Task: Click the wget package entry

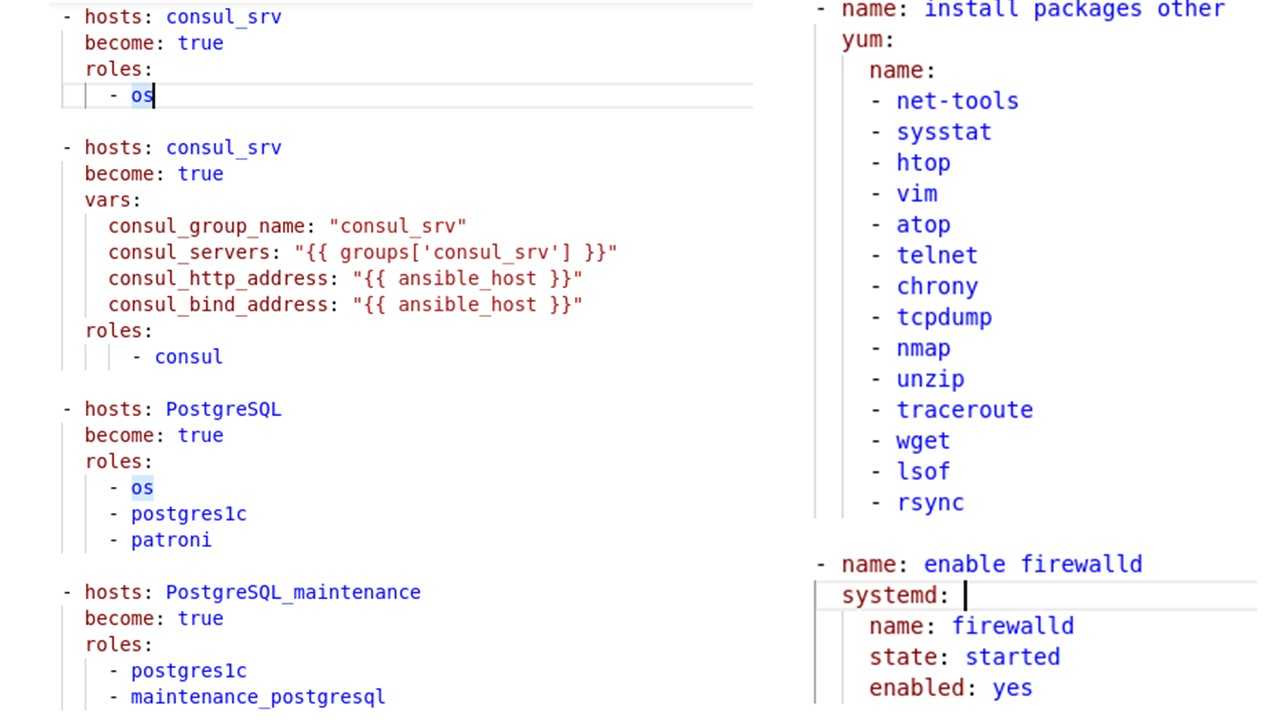Action: coord(923,441)
